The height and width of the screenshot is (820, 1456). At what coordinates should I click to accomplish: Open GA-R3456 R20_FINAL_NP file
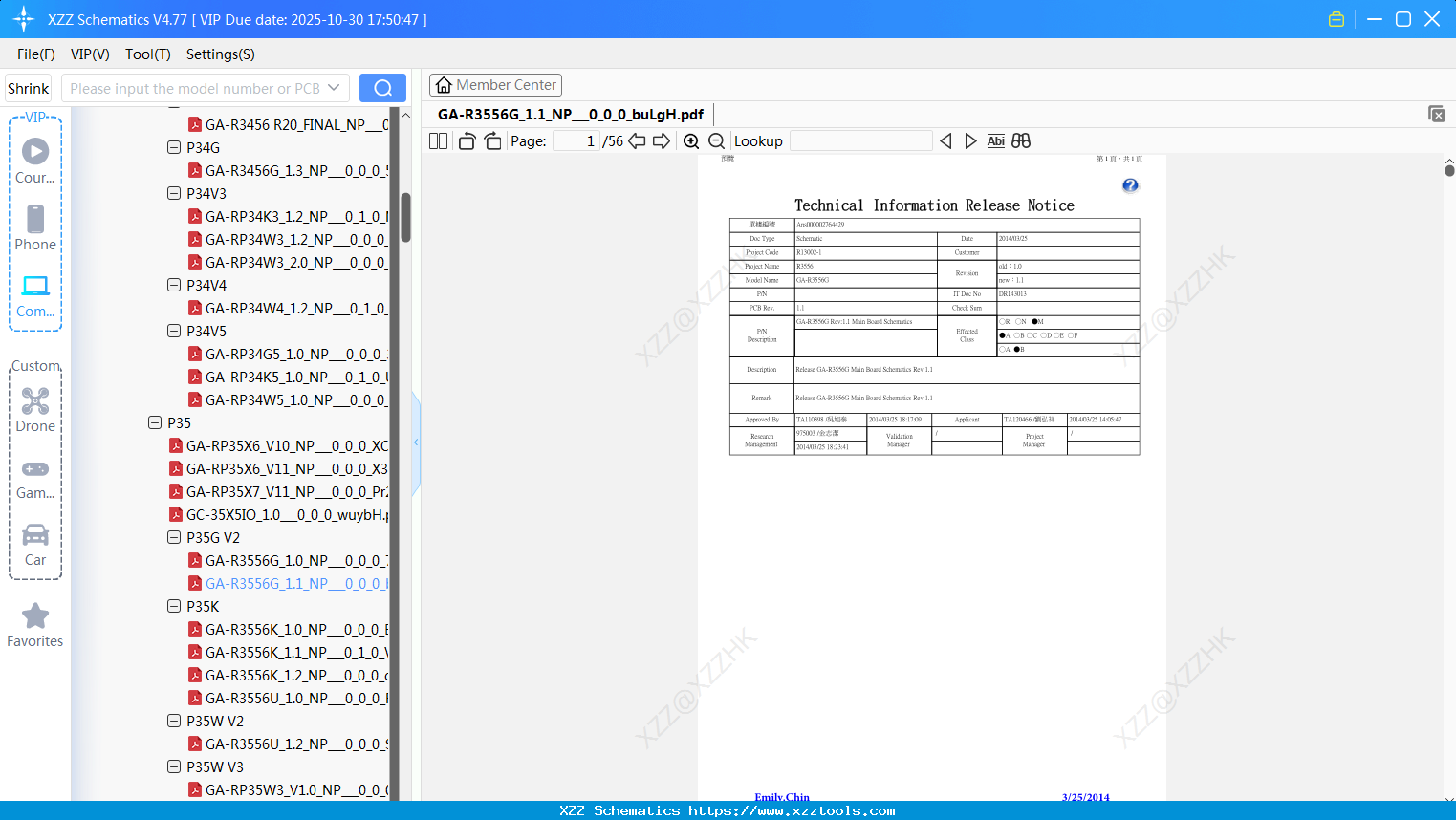[288, 125]
